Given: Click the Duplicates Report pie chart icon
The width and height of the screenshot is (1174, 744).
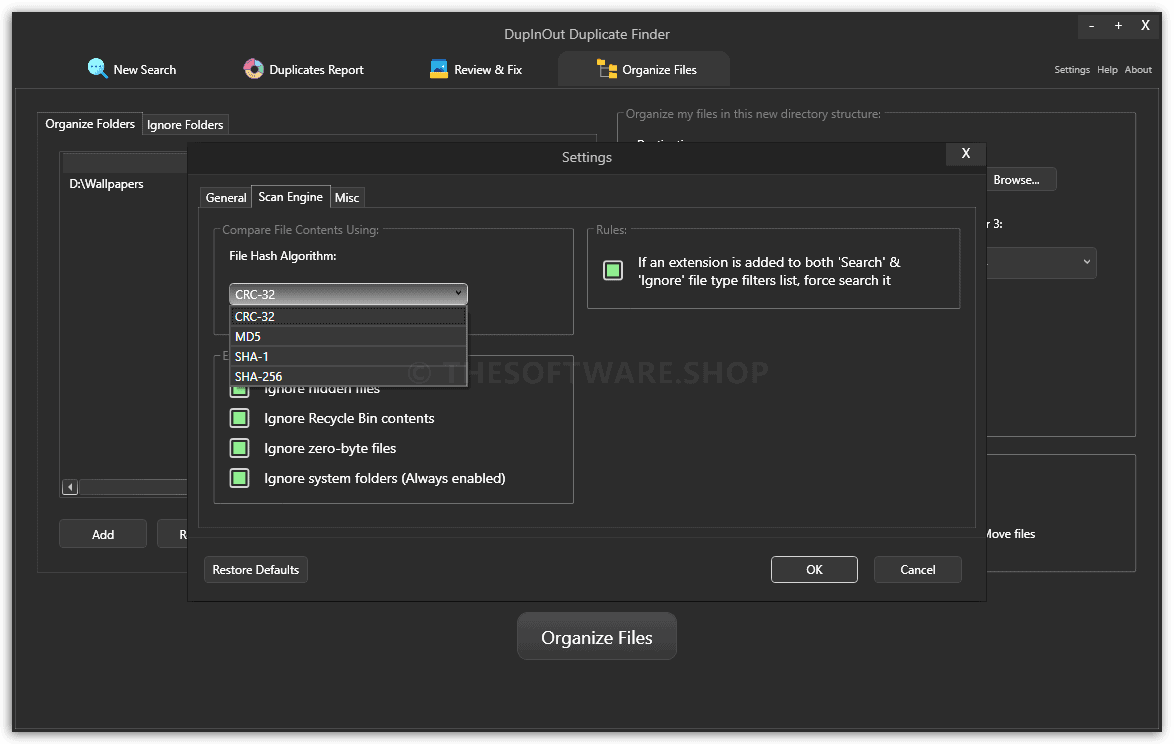Looking at the screenshot, I should [253, 69].
